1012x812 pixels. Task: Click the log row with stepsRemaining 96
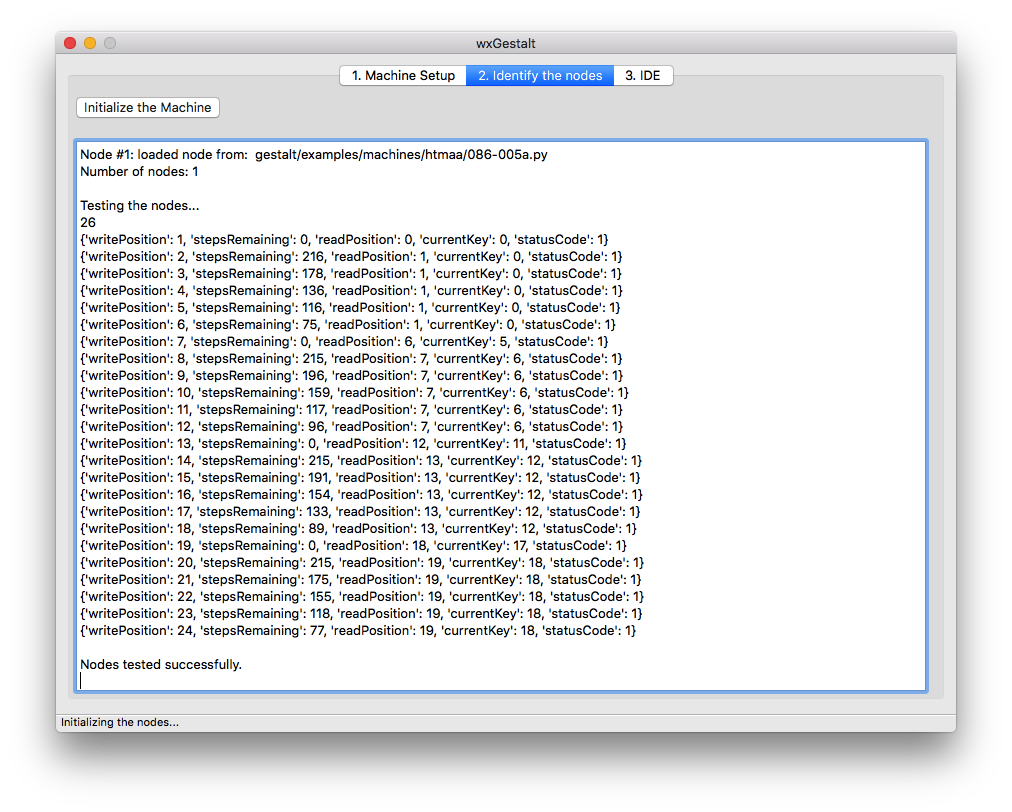pos(351,427)
